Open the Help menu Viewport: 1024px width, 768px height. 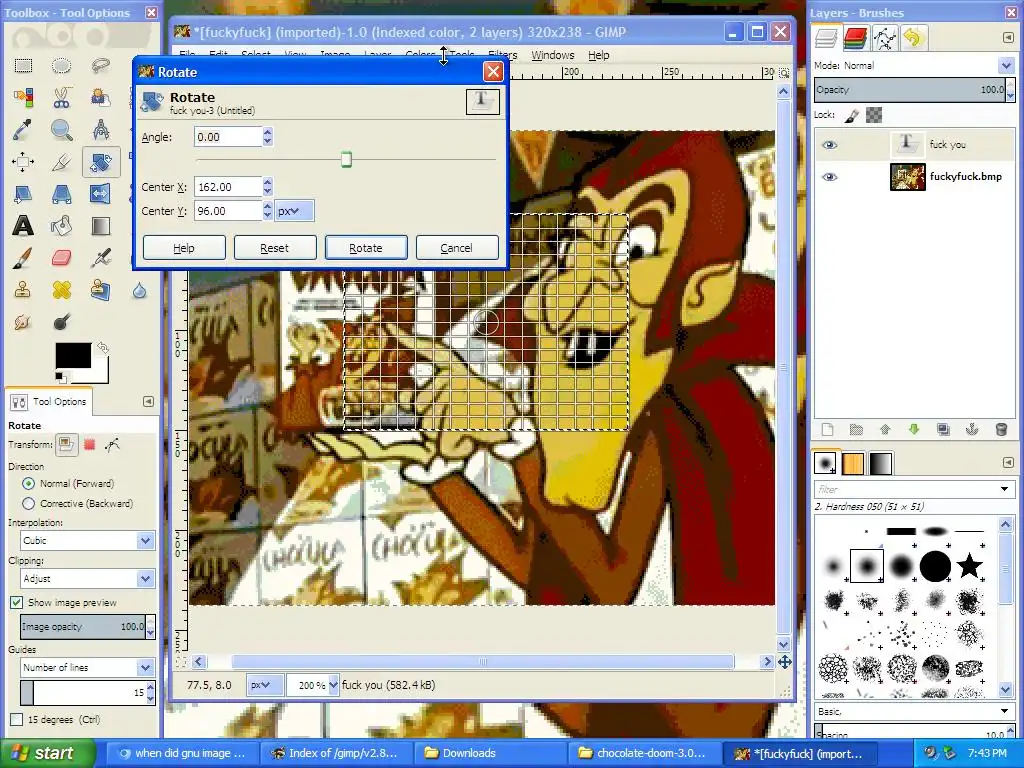[598, 55]
